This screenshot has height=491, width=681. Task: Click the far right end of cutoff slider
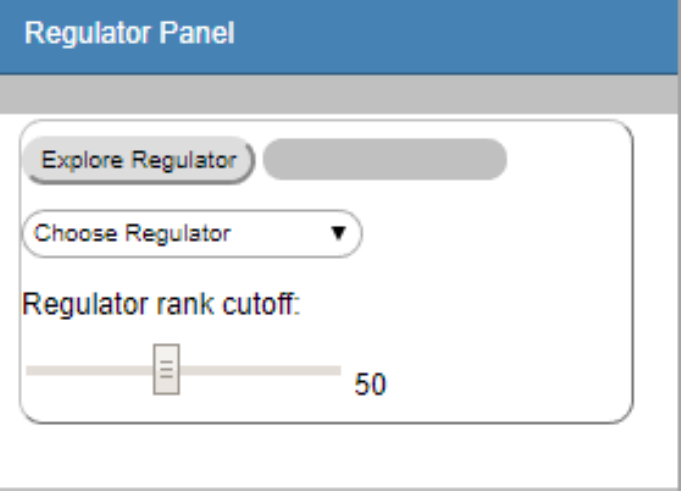pos(337,370)
